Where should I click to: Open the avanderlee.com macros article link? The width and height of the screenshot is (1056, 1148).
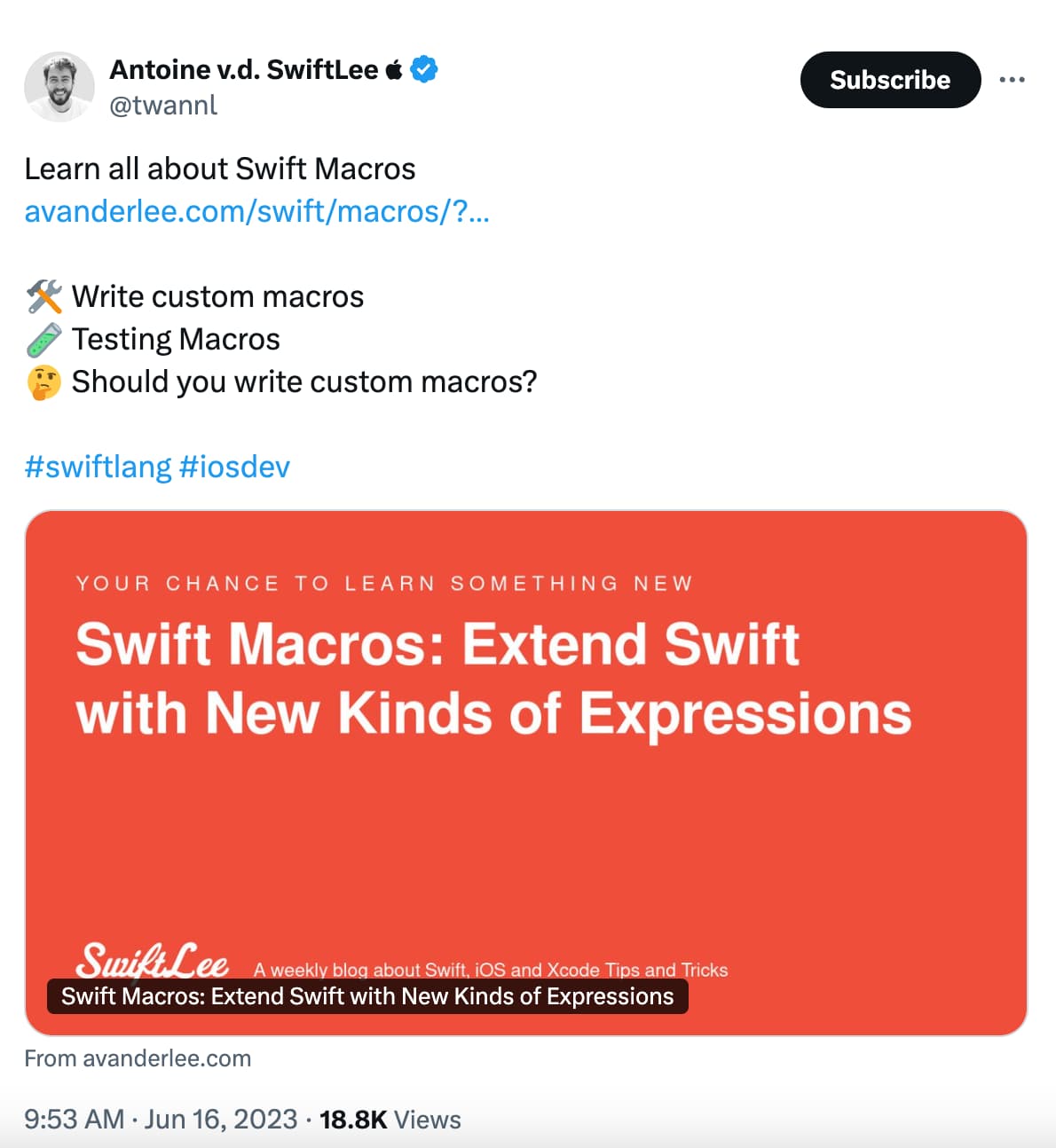(256, 211)
